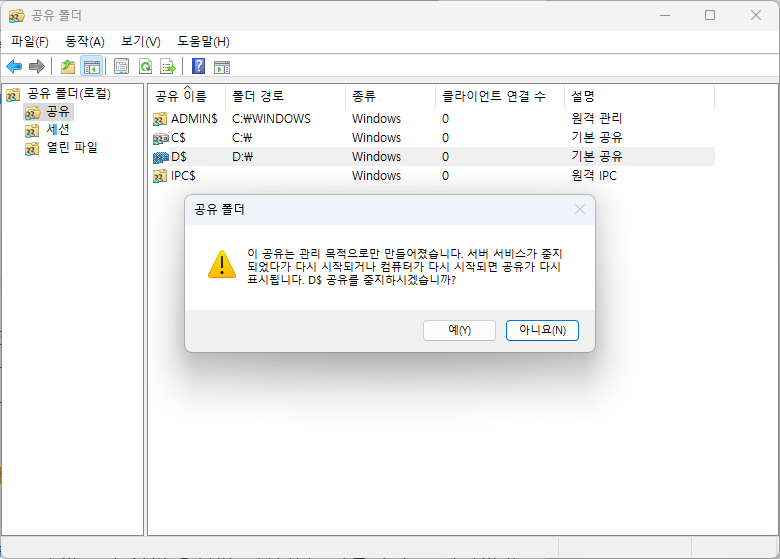Click the Refresh toolbar icon
The width and height of the screenshot is (780, 559).
(145, 66)
